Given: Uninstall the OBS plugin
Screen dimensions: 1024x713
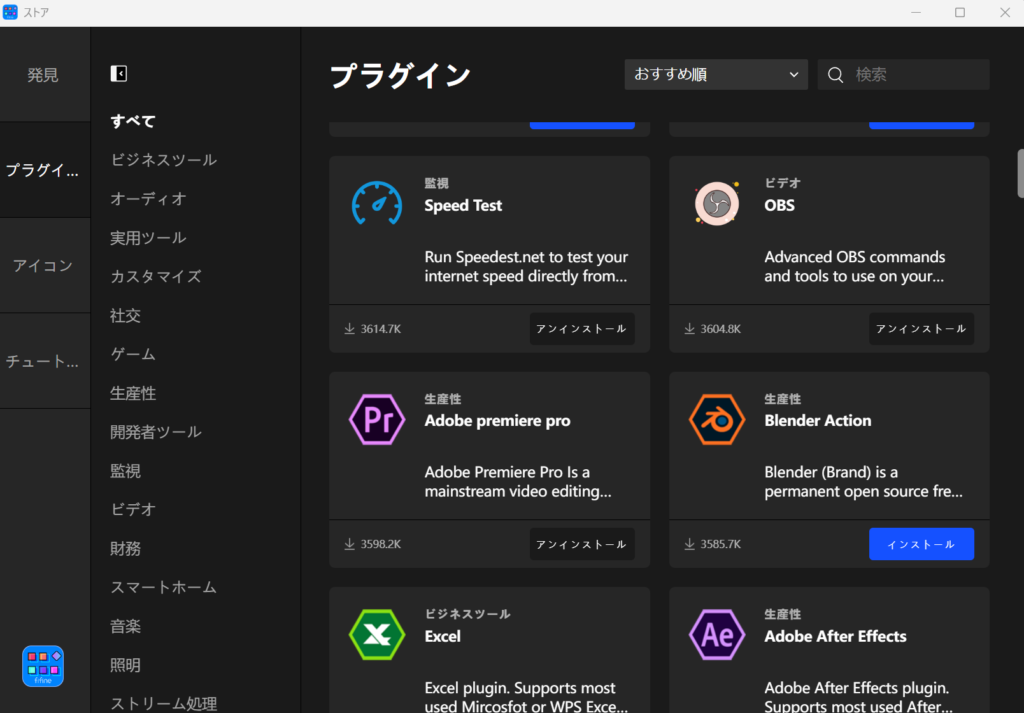Looking at the screenshot, I should click(x=921, y=329).
